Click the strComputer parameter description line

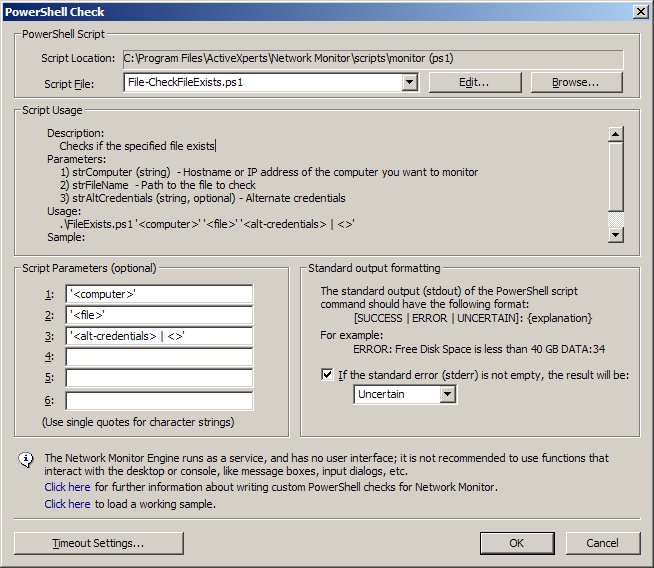coord(269,172)
